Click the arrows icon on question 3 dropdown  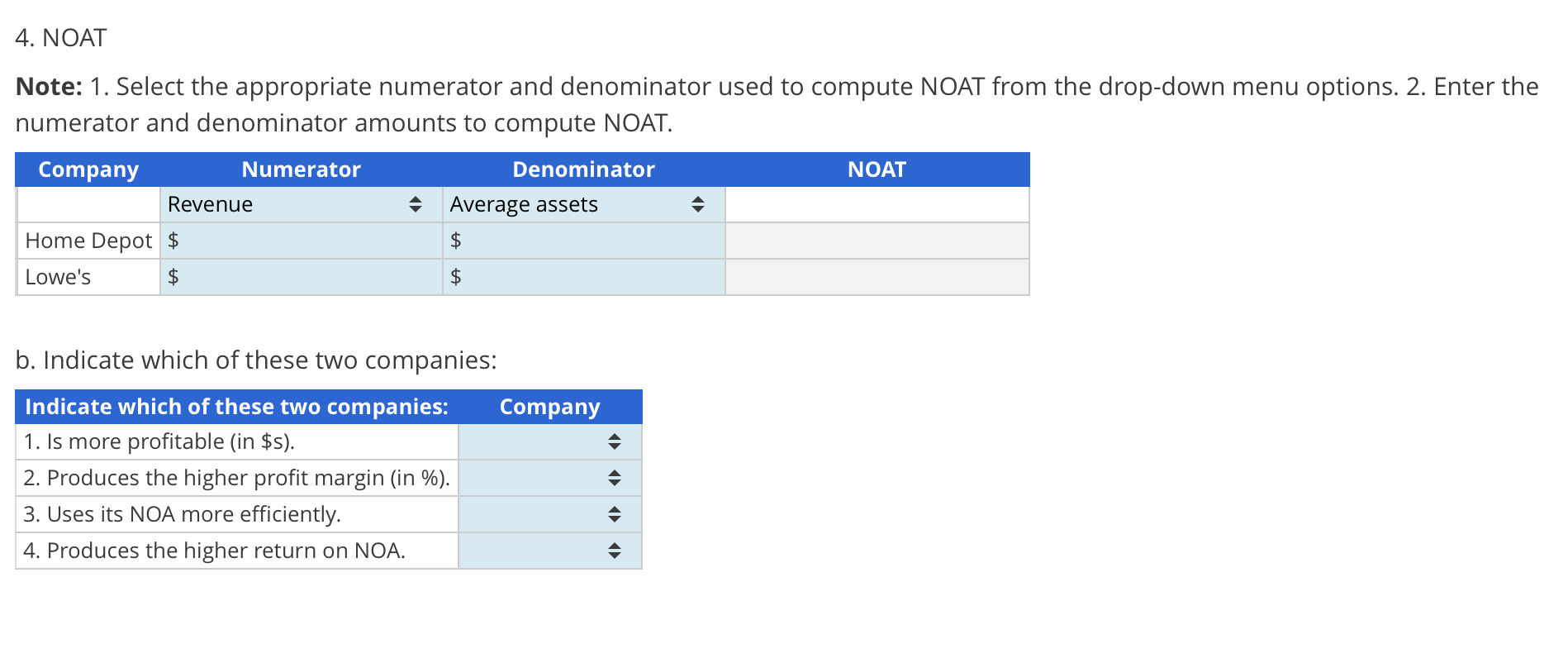click(615, 514)
